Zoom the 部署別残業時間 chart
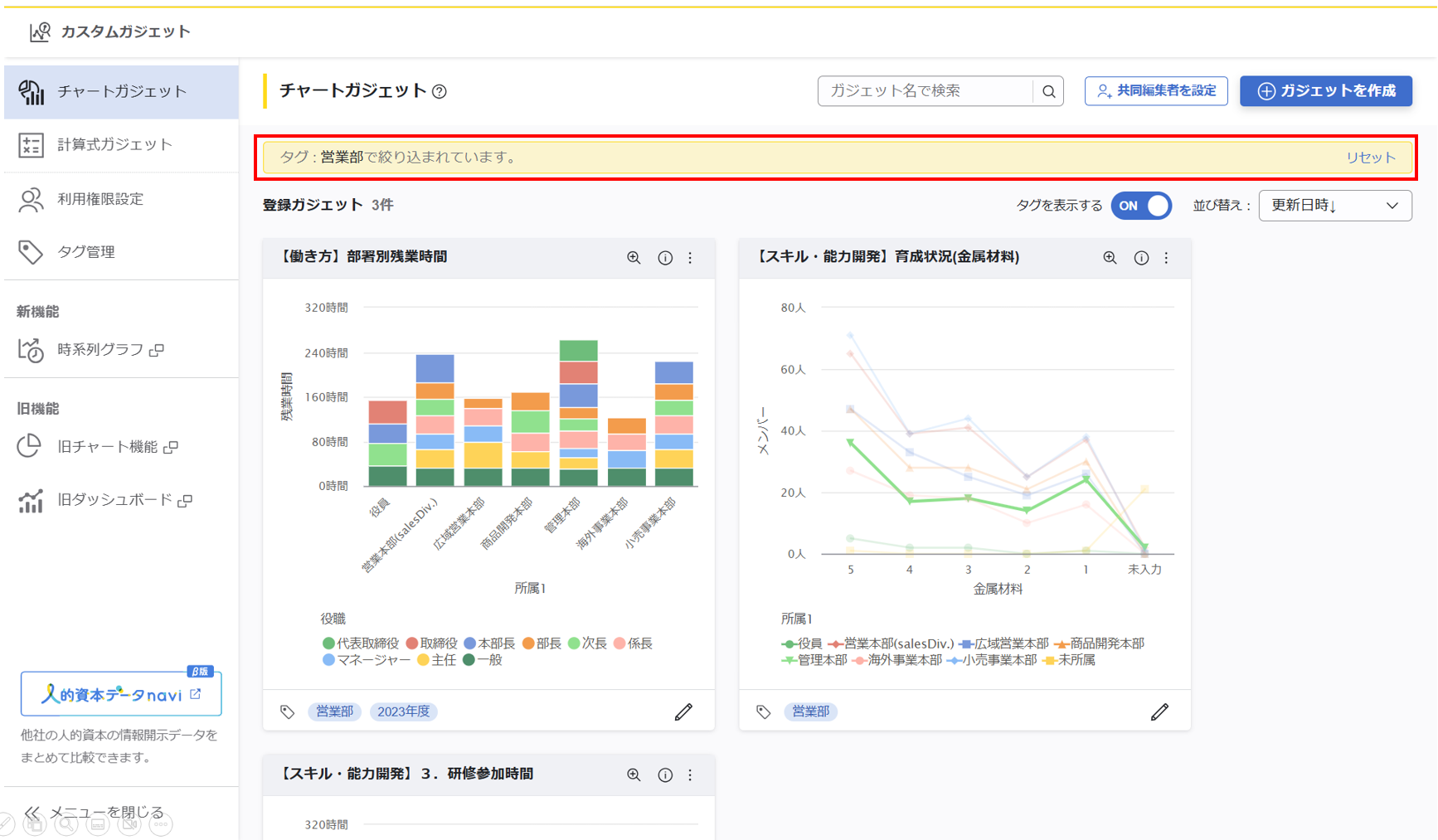 click(634, 258)
